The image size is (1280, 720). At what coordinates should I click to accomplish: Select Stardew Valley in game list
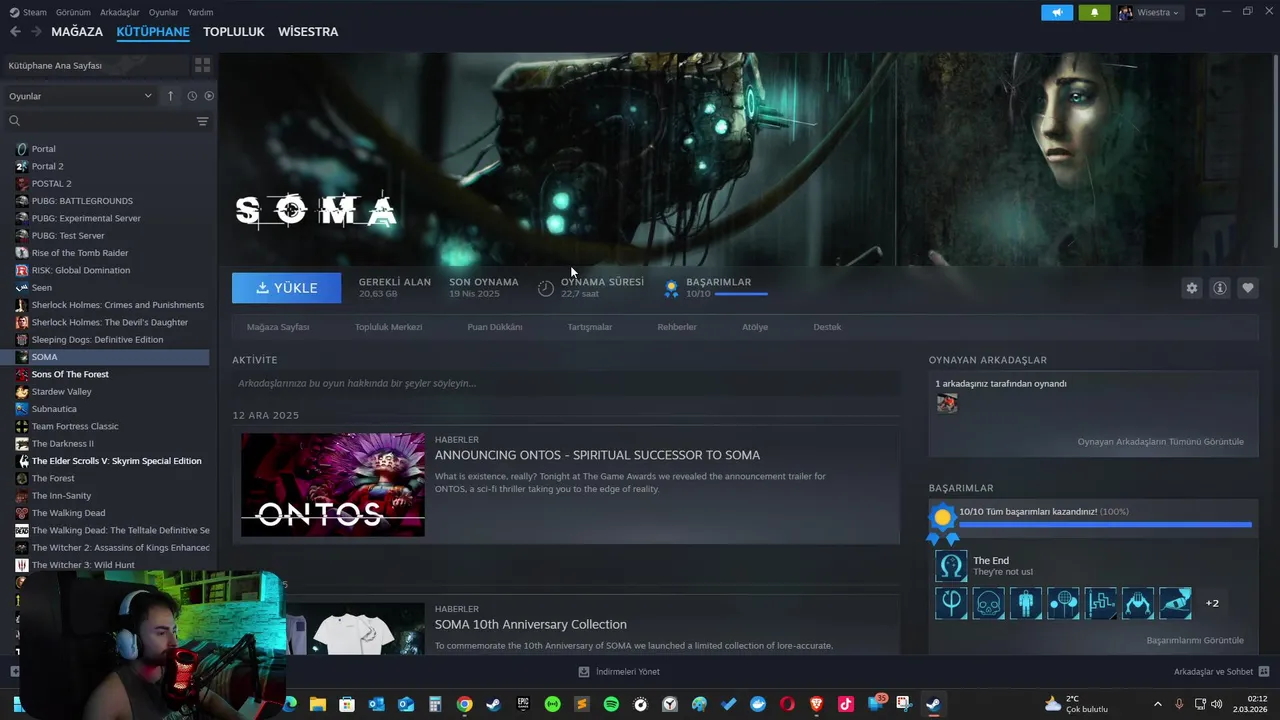61,392
